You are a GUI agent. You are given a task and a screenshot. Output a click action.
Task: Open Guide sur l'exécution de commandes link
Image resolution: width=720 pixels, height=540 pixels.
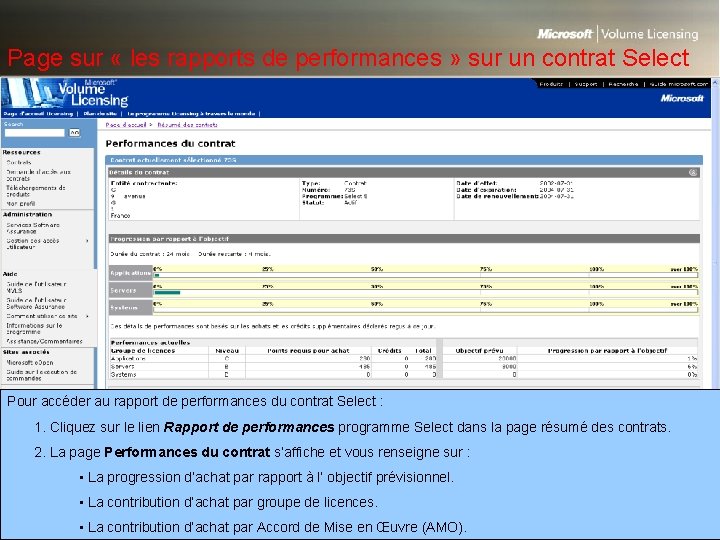coord(42,375)
